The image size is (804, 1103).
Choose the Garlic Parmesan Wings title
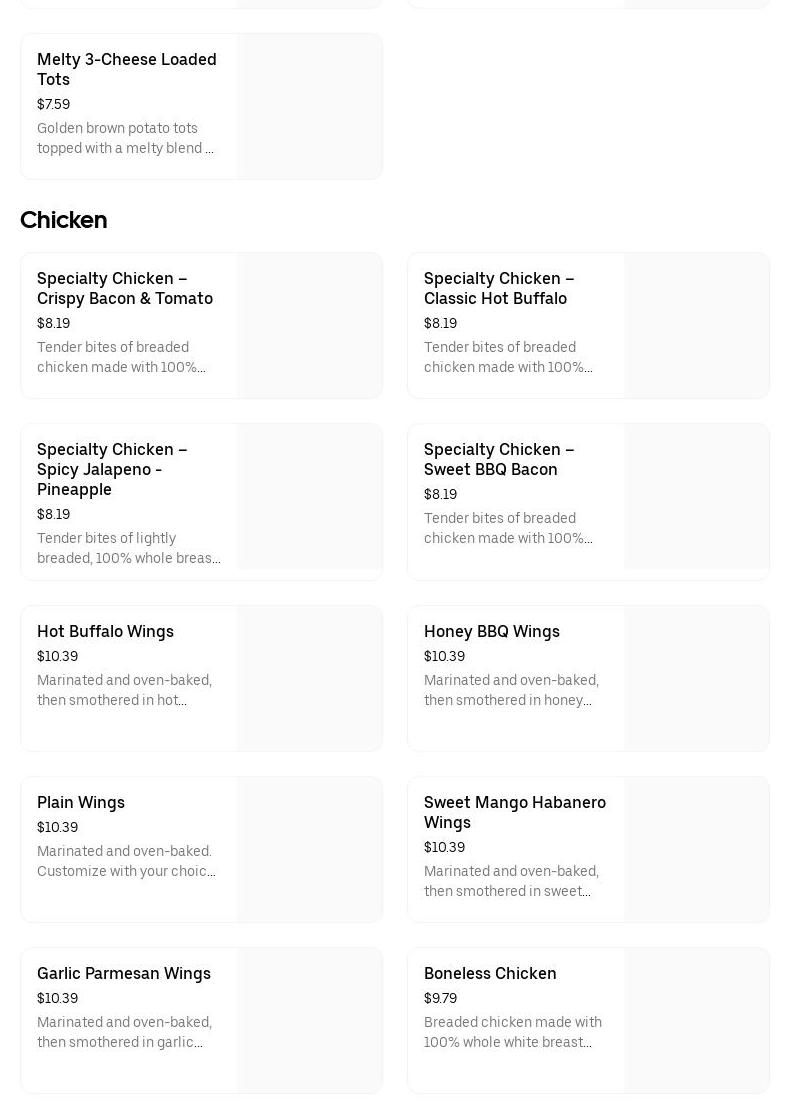(124, 973)
